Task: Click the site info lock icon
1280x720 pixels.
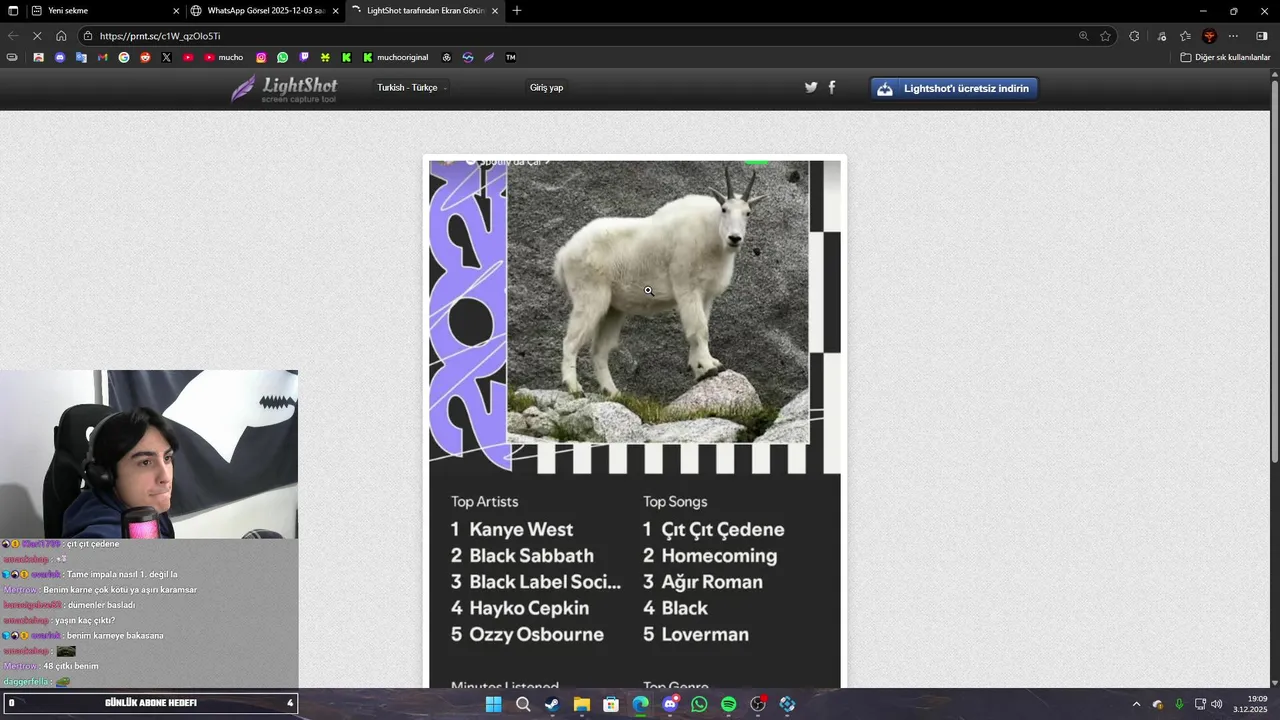Action: point(88,36)
